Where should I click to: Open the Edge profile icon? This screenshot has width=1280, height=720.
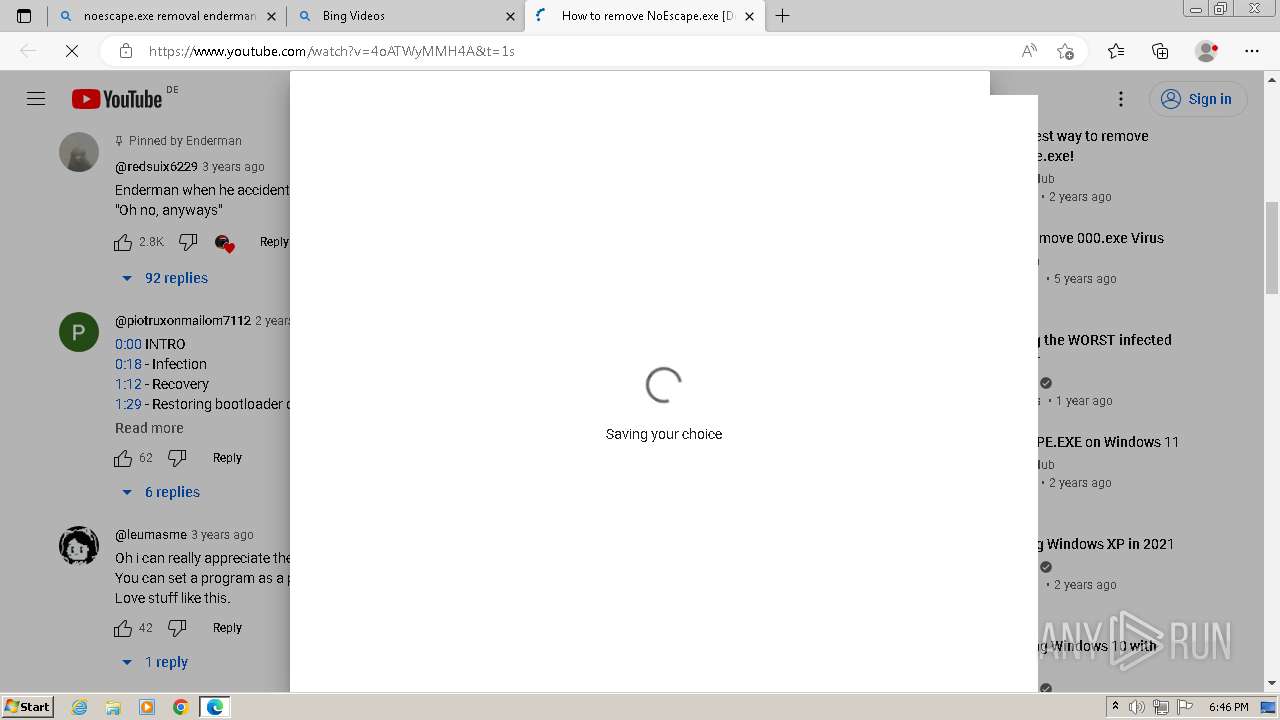(x=1207, y=51)
